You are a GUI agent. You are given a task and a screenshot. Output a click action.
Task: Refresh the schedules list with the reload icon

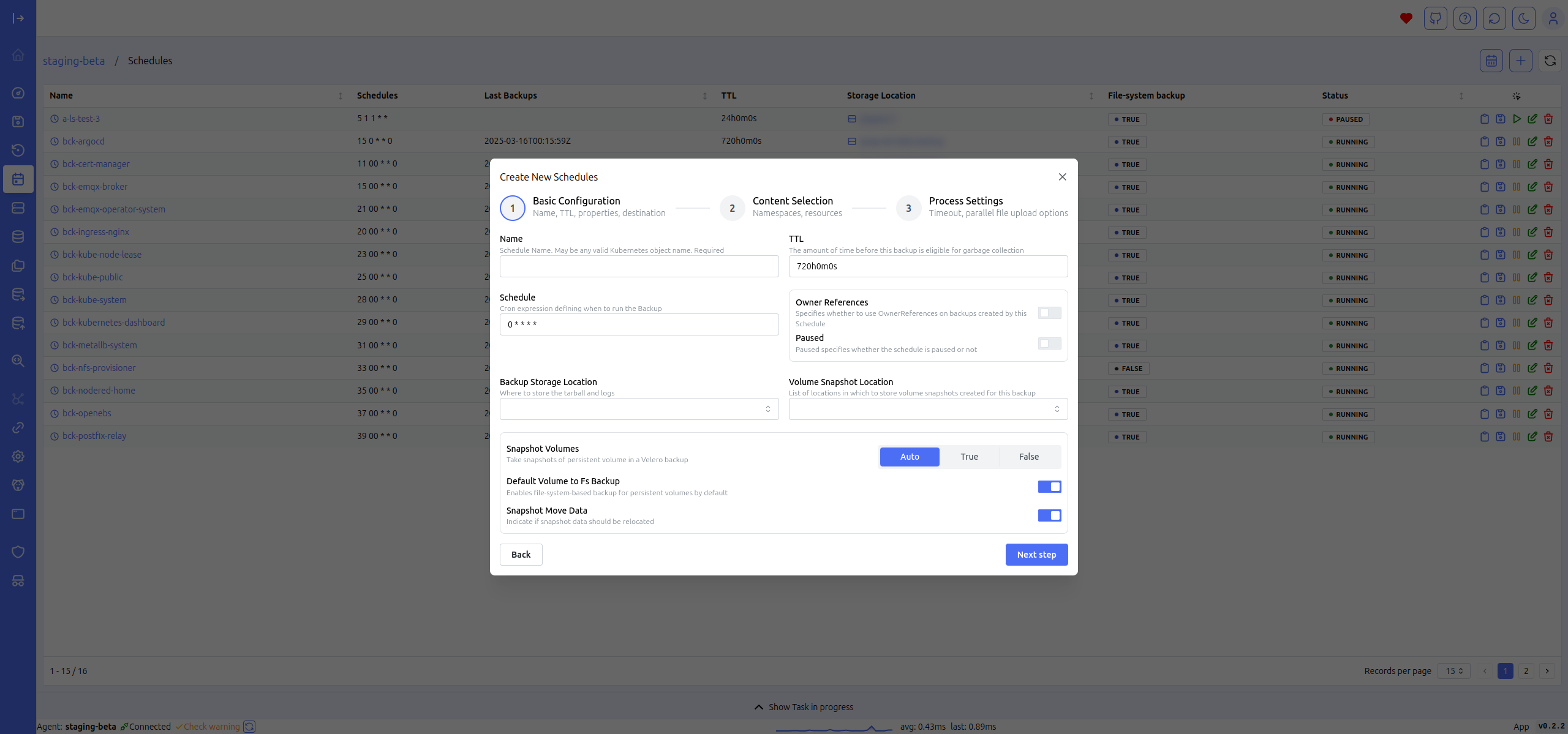(1550, 61)
